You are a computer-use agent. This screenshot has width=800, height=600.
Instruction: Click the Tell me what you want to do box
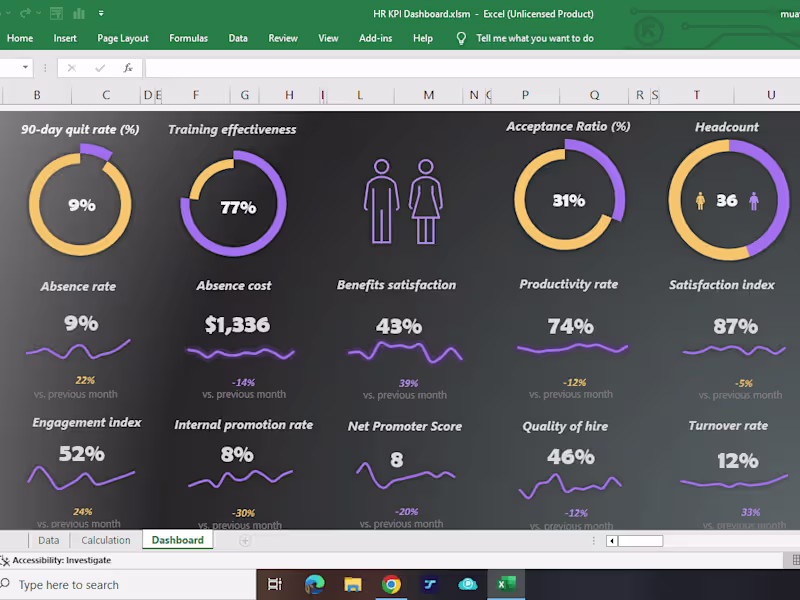[535, 38]
